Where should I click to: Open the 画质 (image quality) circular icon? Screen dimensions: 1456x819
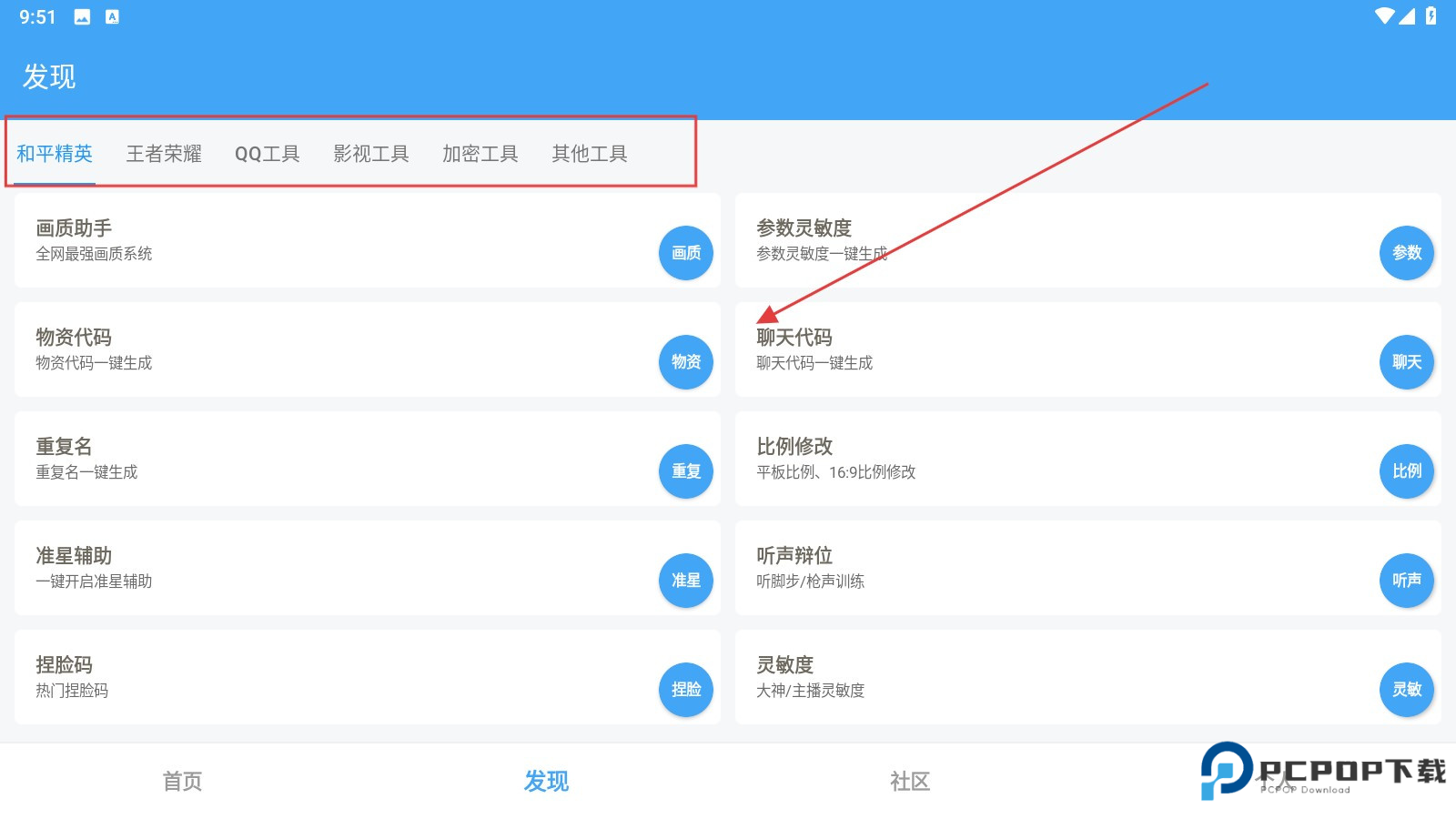[685, 253]
